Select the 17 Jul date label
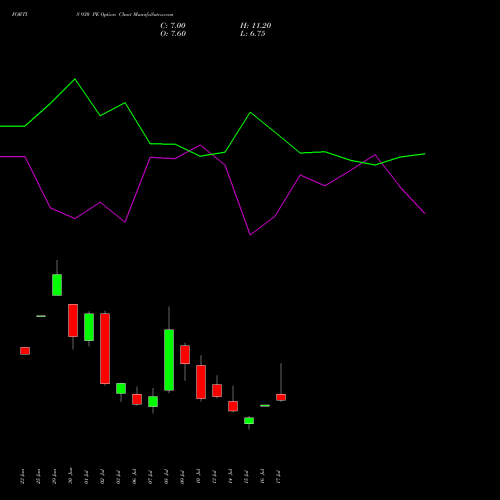The height and width of the screenshot is (500, 500). click(278, 477)
